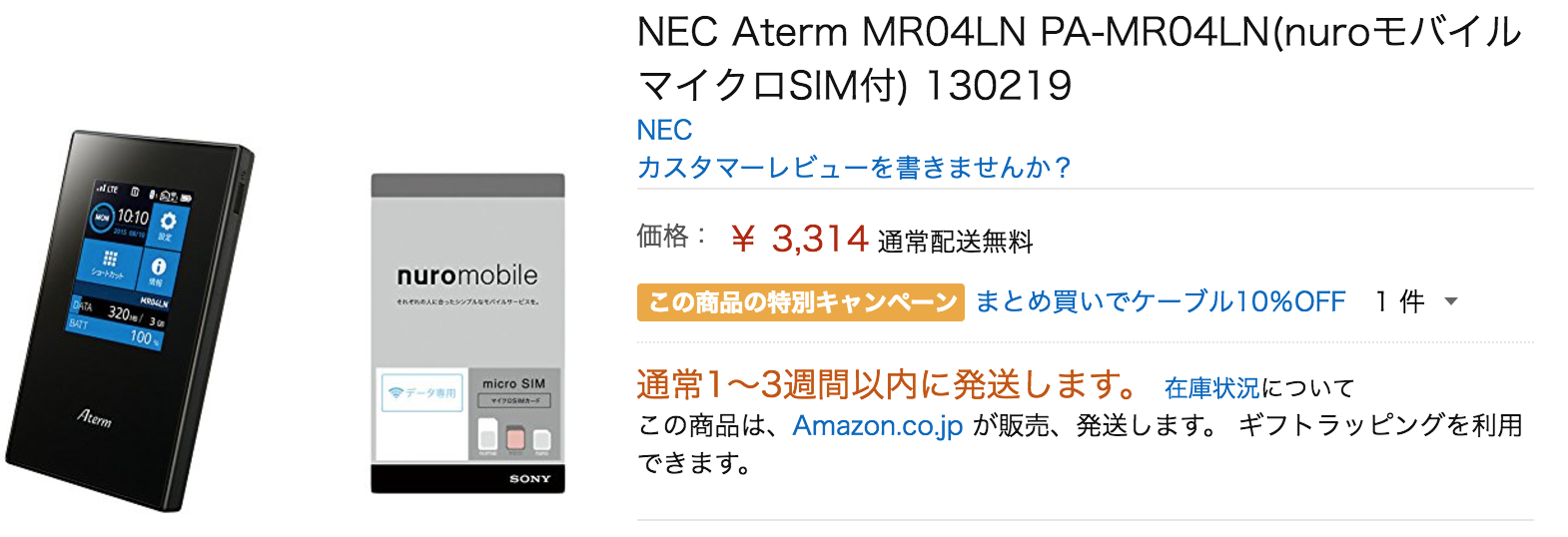Open the まとめ買いでケーブル10%OFF campaign link
The height and width of the screenshot is (537, 1568).
pyautogui.click(x=1161, y=301)
